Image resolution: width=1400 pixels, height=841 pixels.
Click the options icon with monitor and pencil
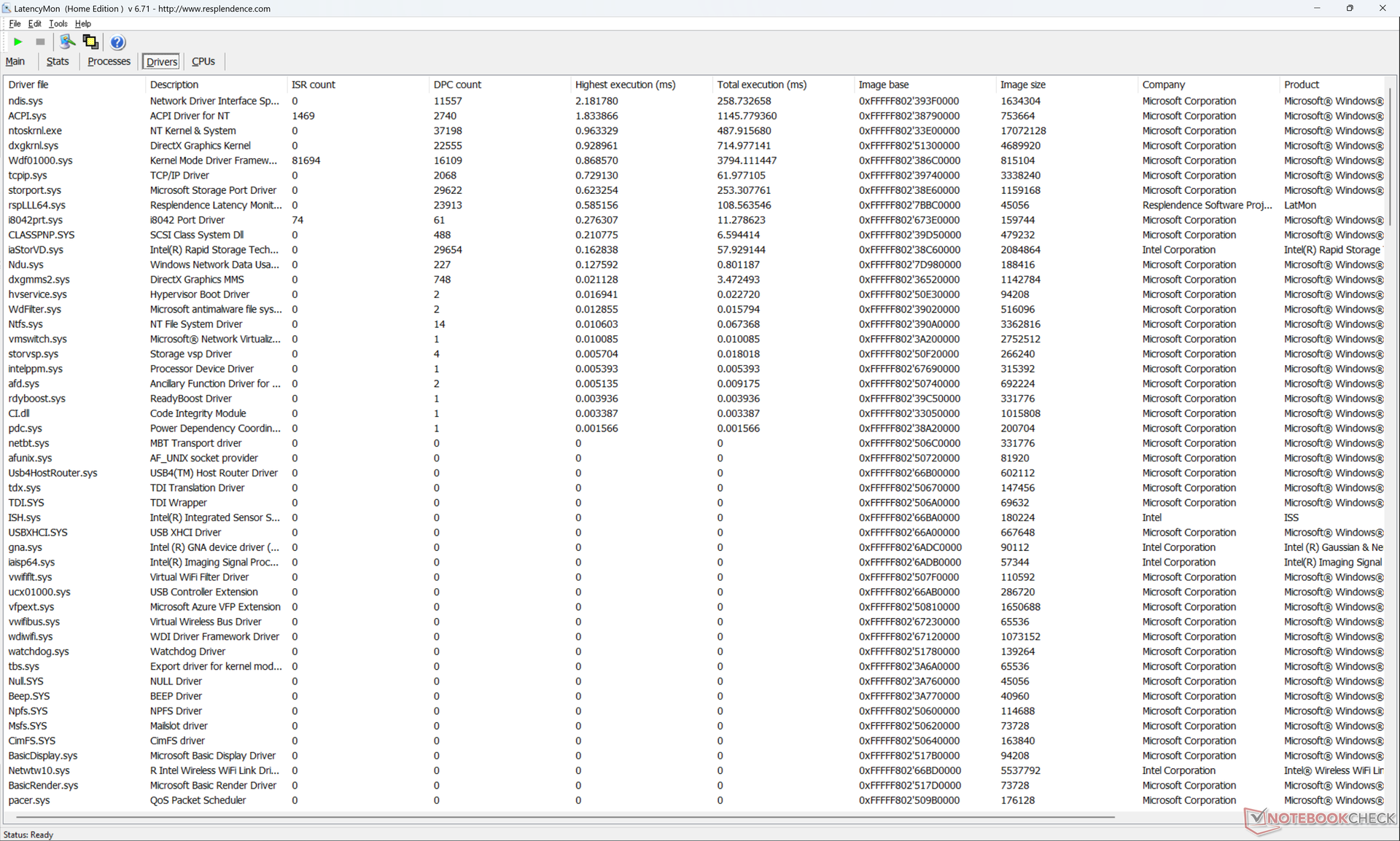67,42
